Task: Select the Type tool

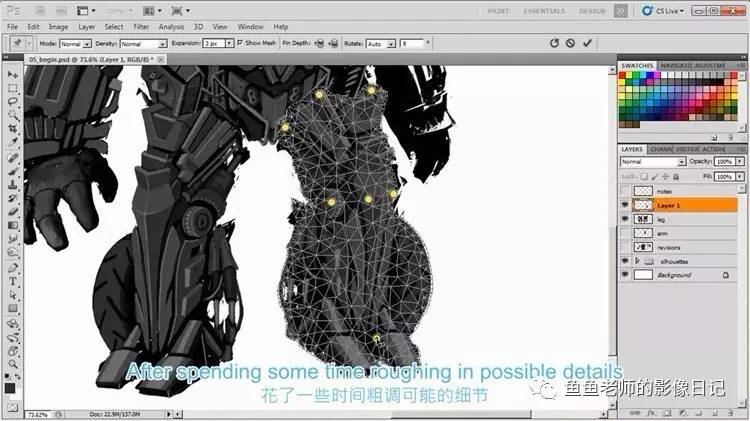Action: tap(12, 281)
